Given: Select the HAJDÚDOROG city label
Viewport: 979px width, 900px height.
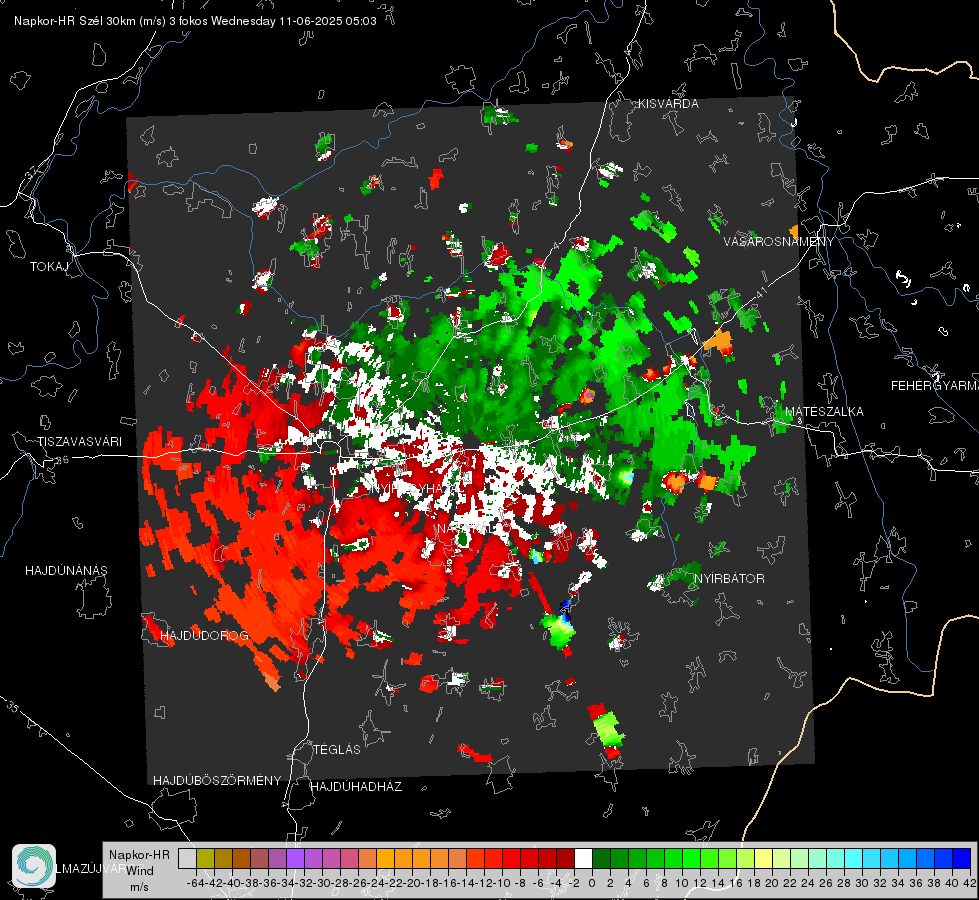Looking at the screenshot, I should (204, 636).
